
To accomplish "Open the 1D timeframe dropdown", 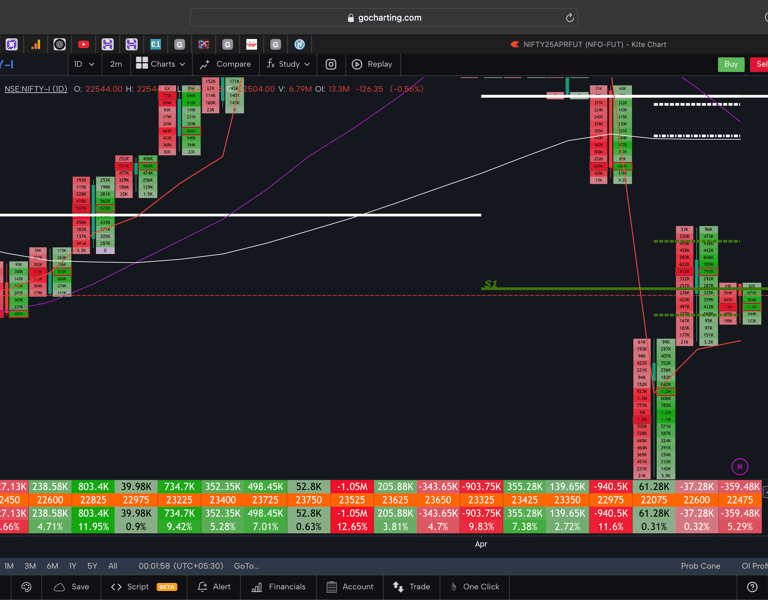I will click(x=84, y=64).
